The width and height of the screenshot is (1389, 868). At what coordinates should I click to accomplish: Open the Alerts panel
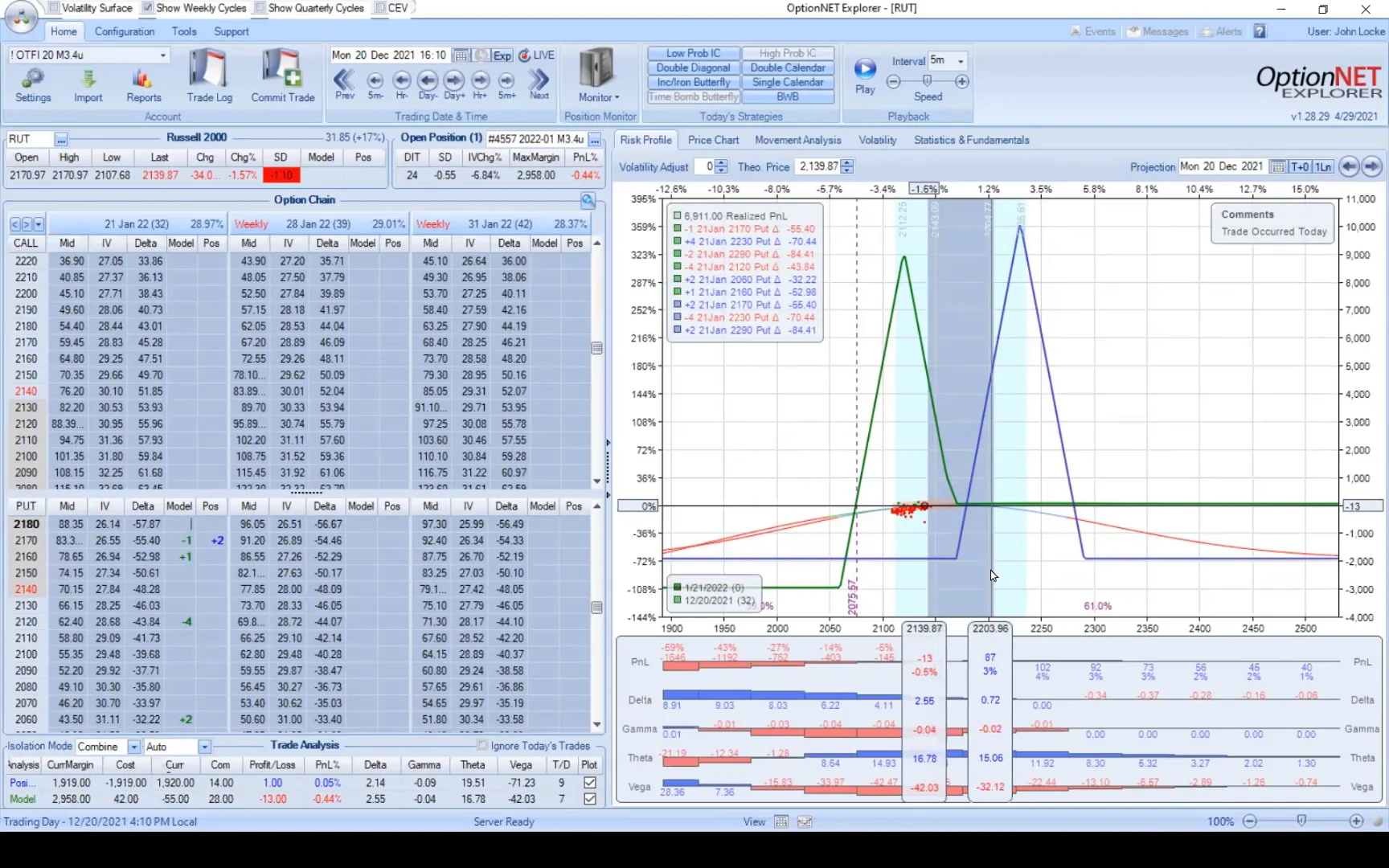1222,31
